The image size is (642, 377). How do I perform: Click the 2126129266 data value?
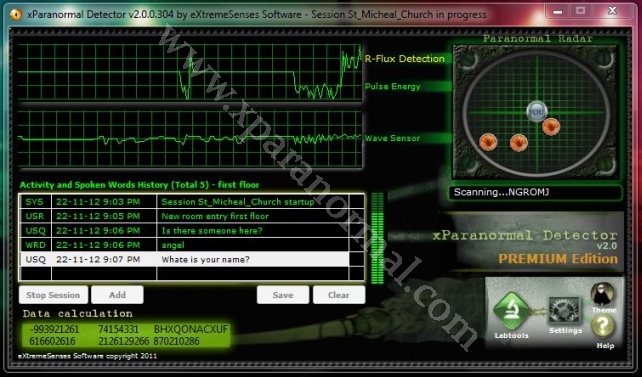[124, 341]
